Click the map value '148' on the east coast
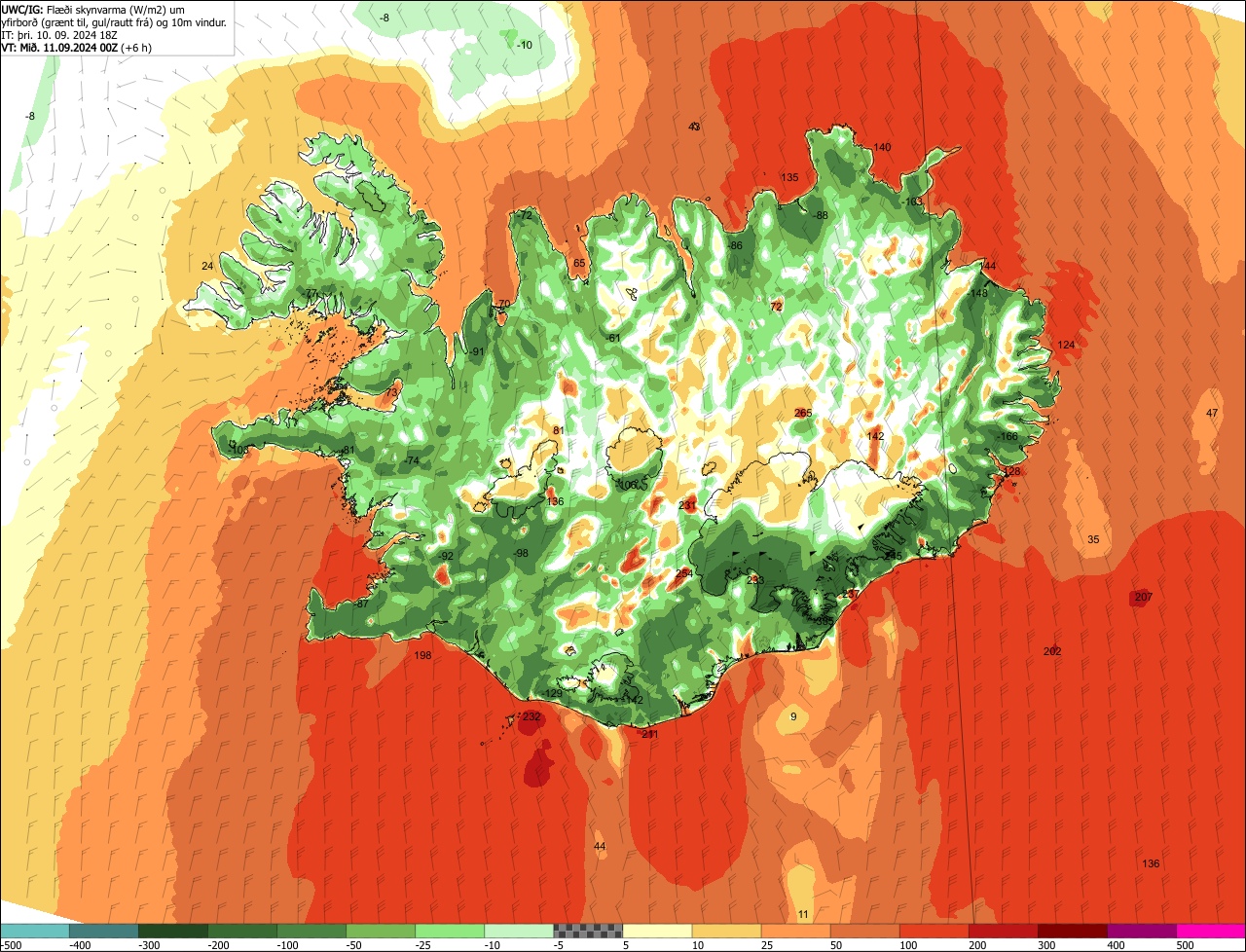The image size is (1246, 952). pos(979,293)
